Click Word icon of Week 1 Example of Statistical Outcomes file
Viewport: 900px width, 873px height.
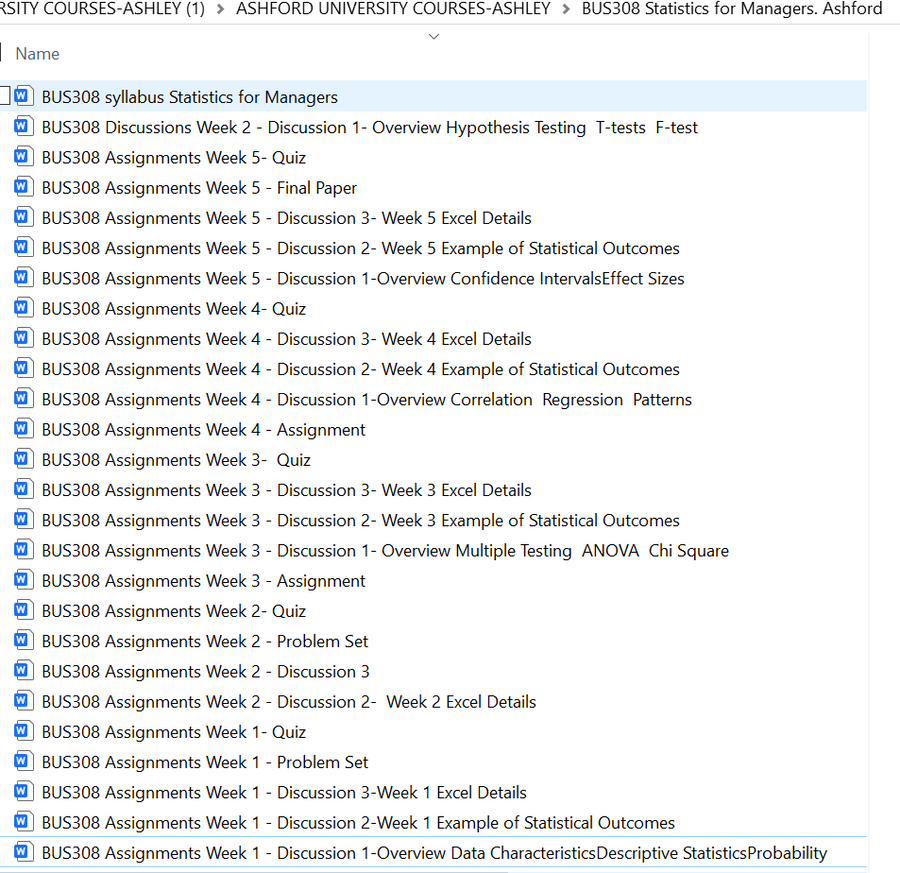coord(23,822)
